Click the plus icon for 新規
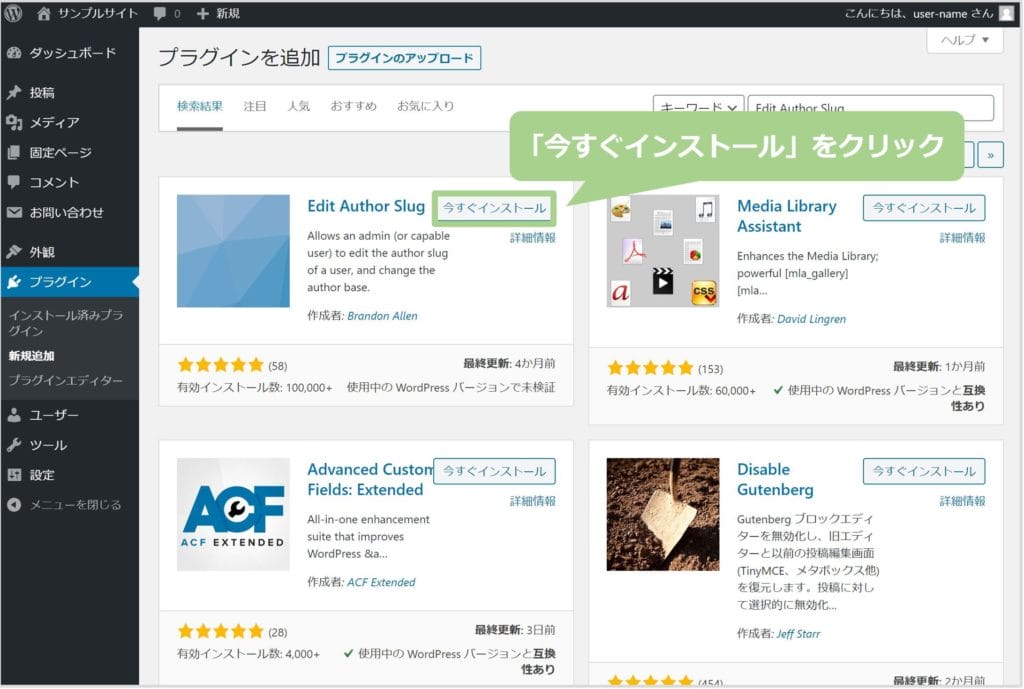Image resolution: width=1024 pixels, height=689 pixels. coord(202,14)
